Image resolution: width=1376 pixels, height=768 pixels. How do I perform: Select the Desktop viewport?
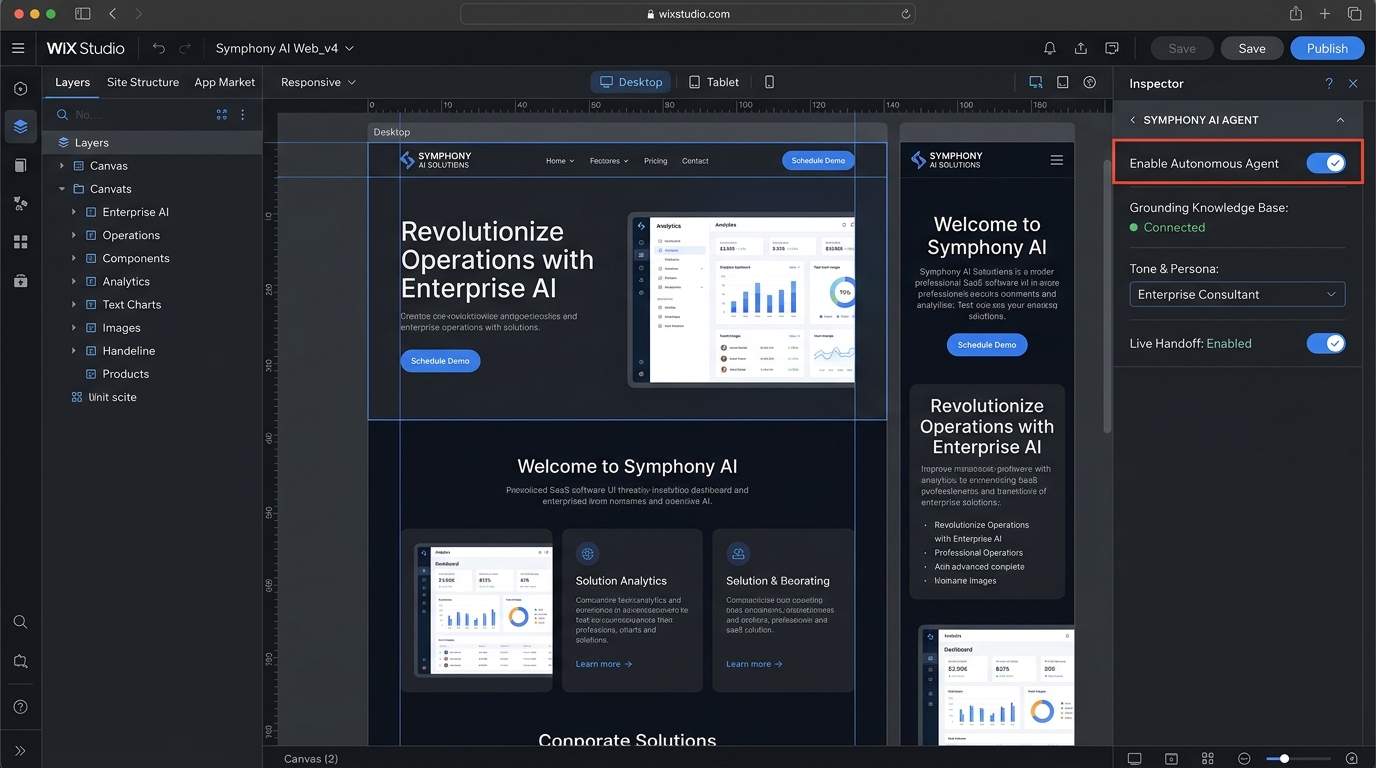pos(631,82)
